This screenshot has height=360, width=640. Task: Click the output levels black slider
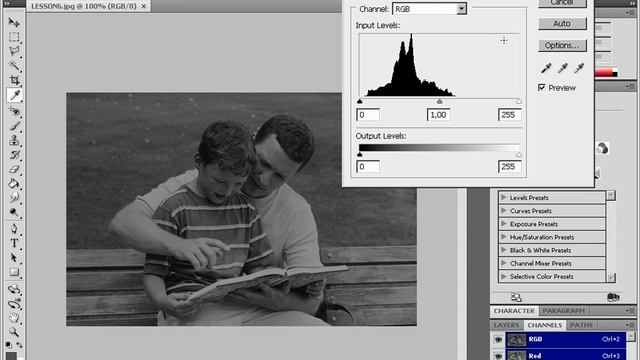pos(360,154)
